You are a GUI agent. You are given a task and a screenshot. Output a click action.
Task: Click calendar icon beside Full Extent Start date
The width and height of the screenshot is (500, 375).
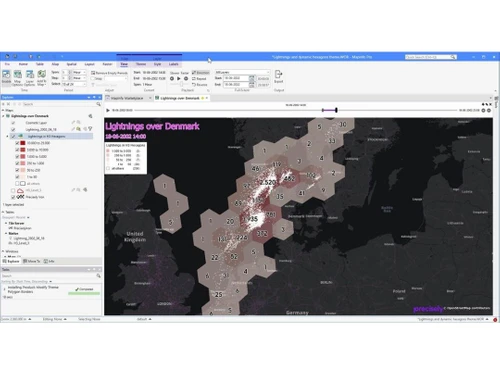pyautogui.click(x=252, y=78)
